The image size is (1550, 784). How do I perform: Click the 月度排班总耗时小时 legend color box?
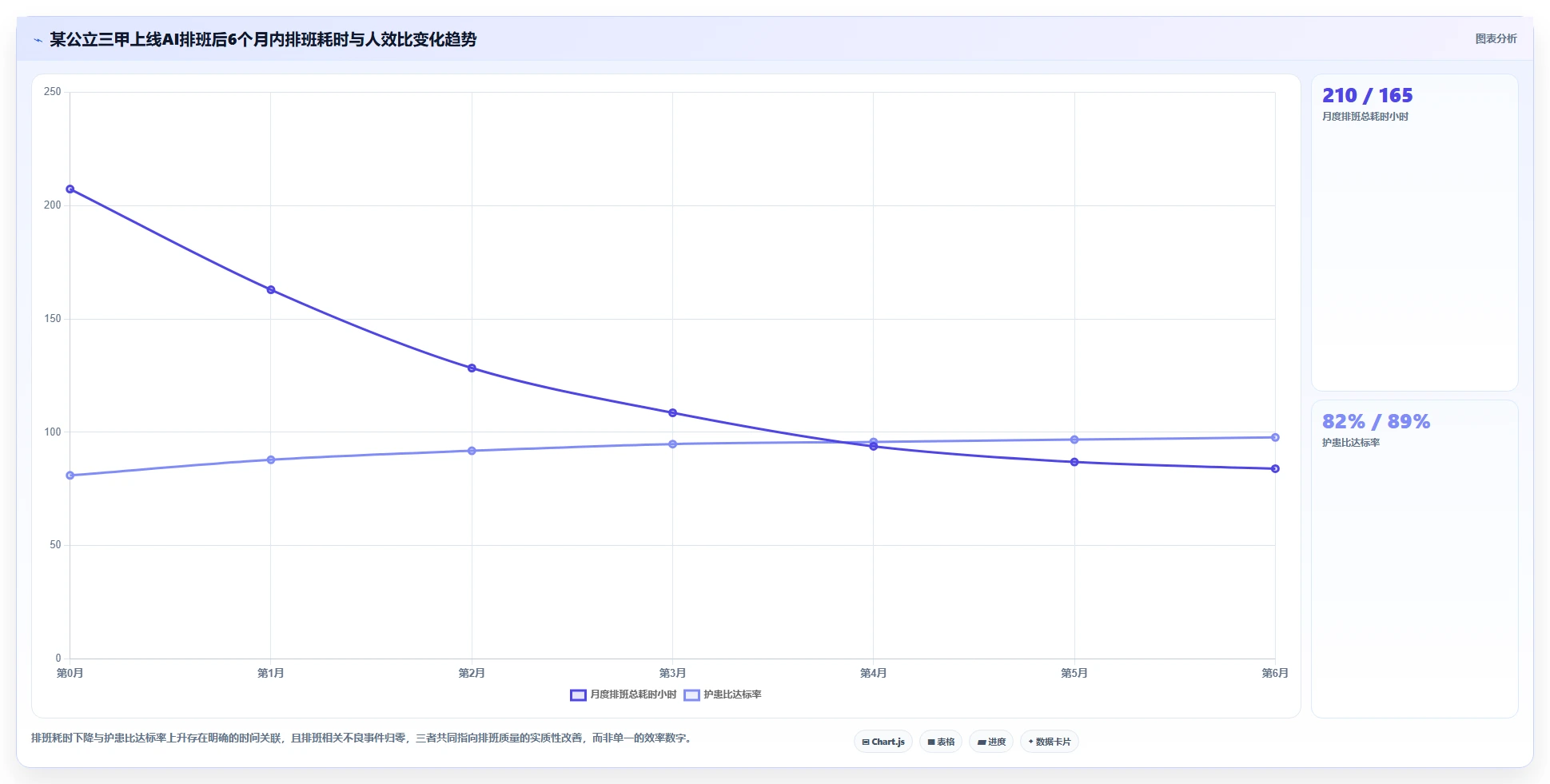point(578,695)
